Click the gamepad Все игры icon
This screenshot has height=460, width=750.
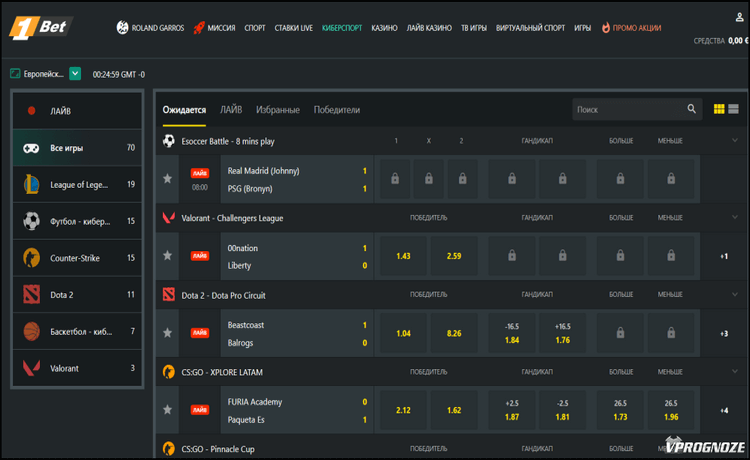click(32, 148)
